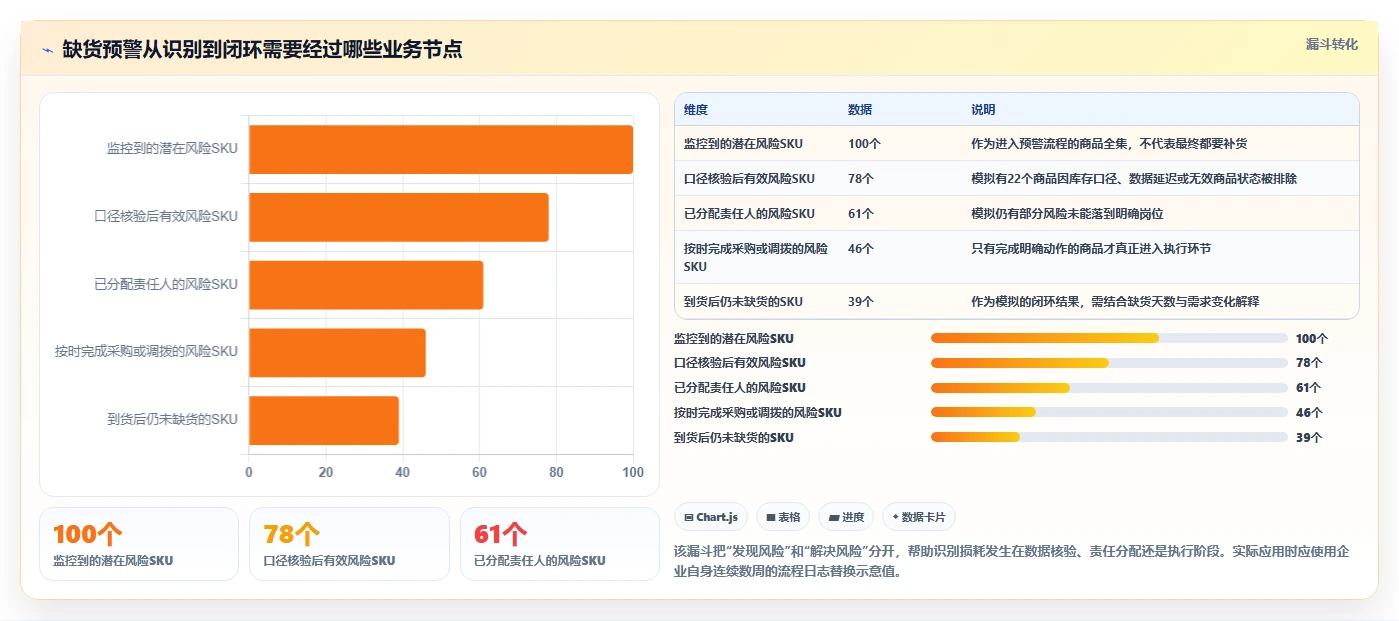Click table text 作为模拟的闭环结果
The image size is (1399, 621).
(x=1026, y=301)
